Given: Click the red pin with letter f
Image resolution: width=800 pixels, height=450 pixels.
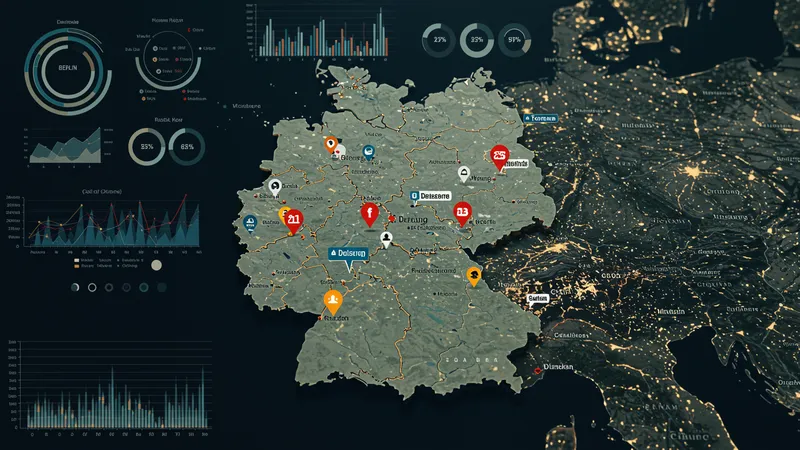Looking at the screenshot, I should (369, 213).
